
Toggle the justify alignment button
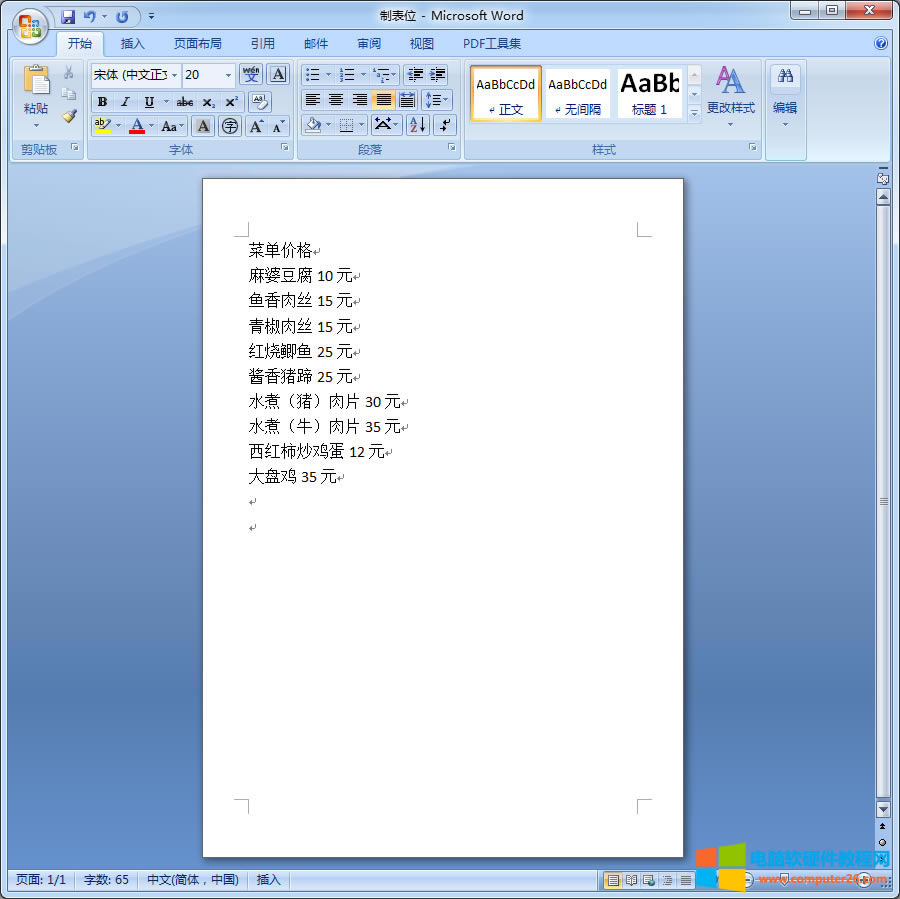click(x=384, y=100)
